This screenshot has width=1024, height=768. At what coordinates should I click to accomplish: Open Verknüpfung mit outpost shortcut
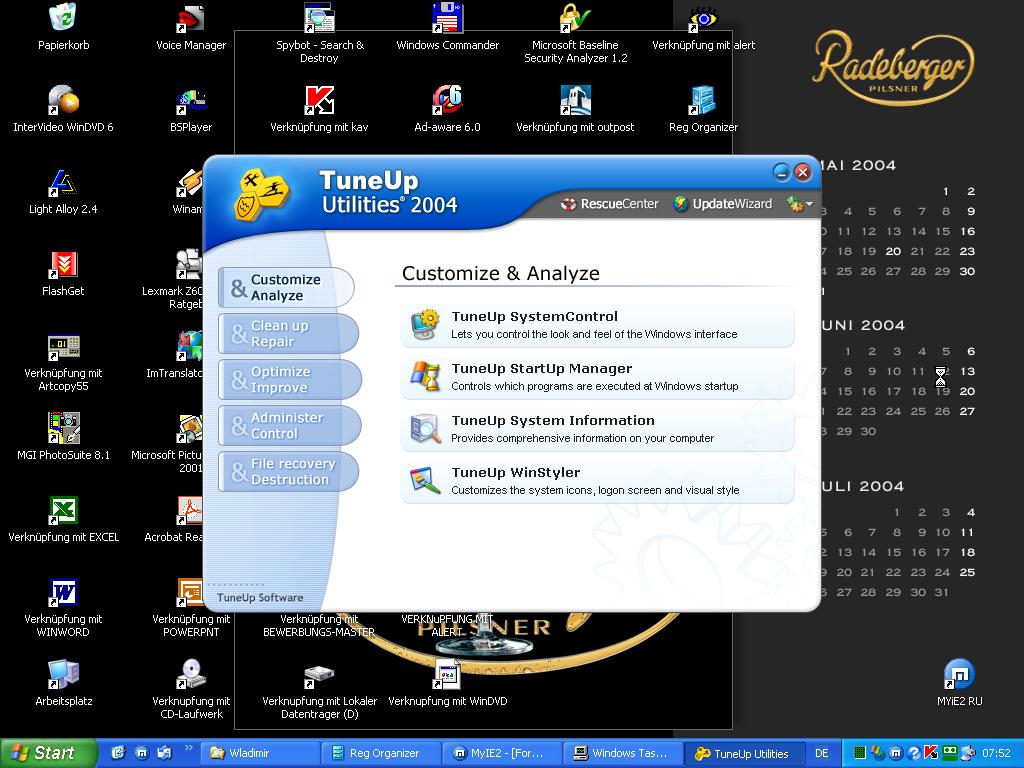coord(575,109)
